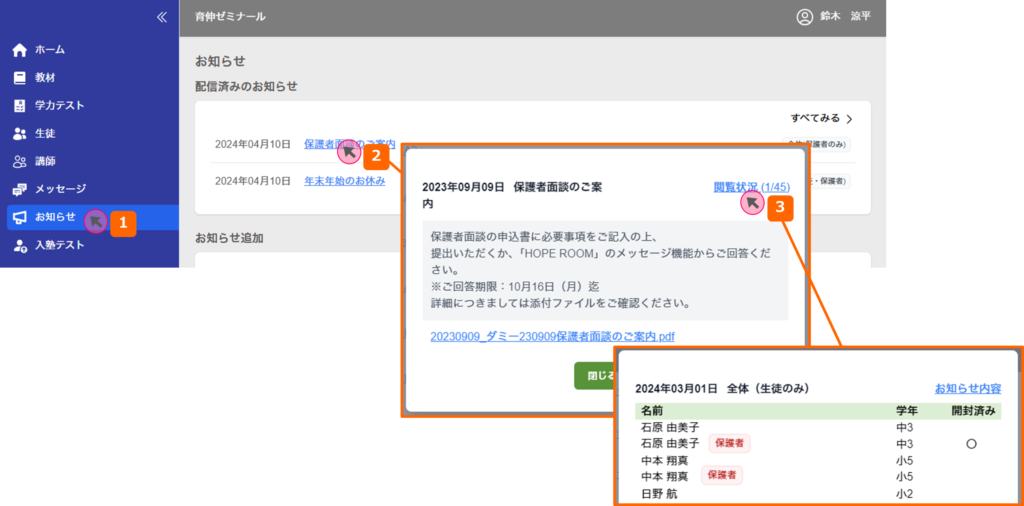The width and height of the screenshot is (1024, 506).
Task: Click the 生徒 people icon
Action: (19, 134)
